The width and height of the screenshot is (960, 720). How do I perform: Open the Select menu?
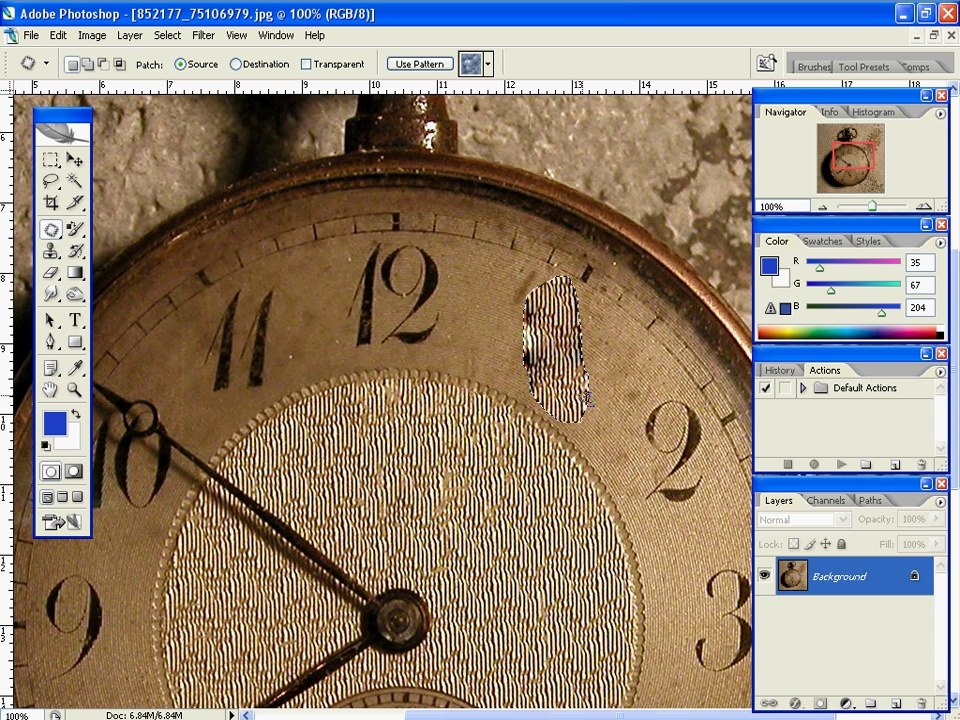click(167, 36)
